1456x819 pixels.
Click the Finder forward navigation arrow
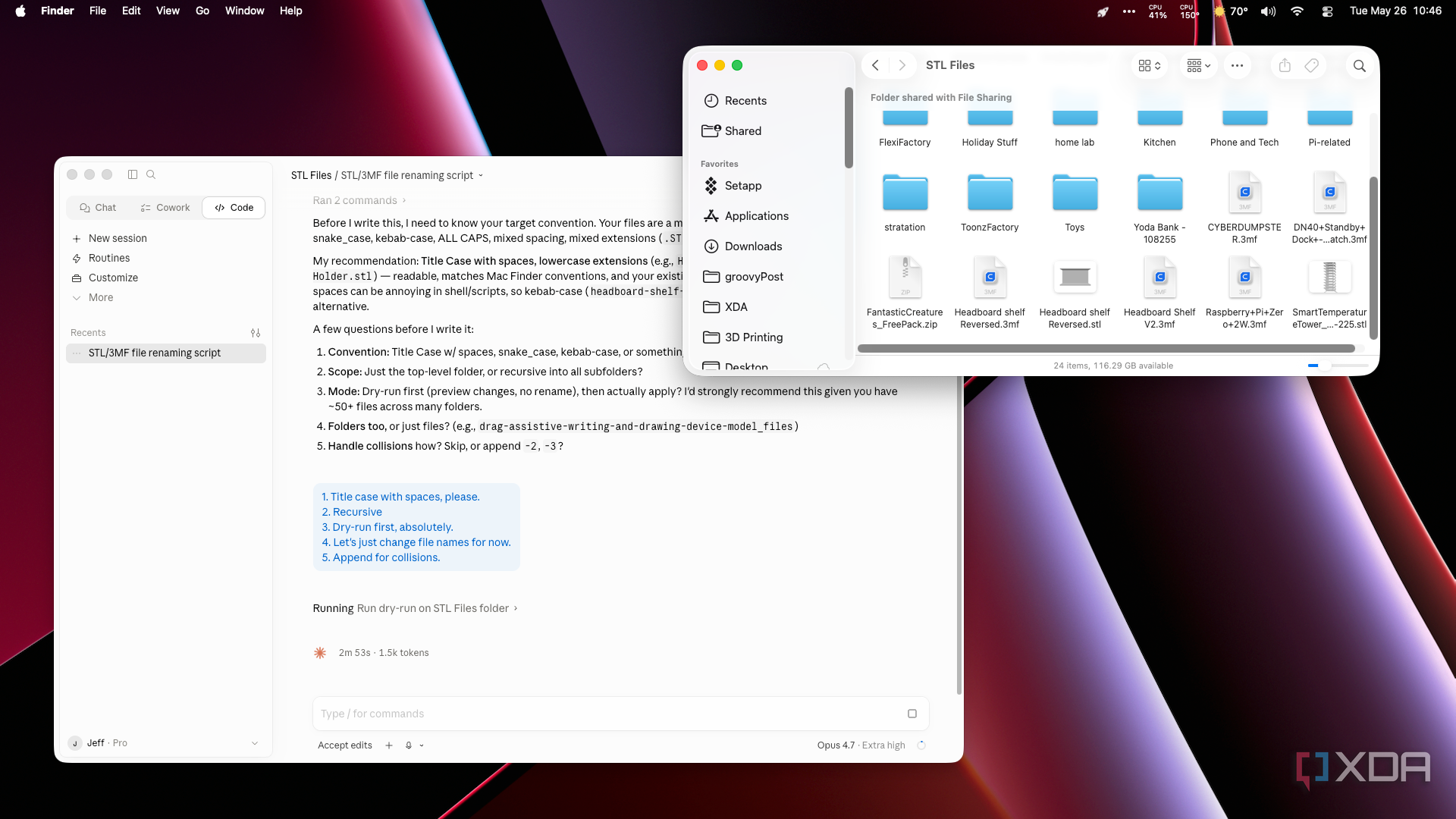coord(902,65)
